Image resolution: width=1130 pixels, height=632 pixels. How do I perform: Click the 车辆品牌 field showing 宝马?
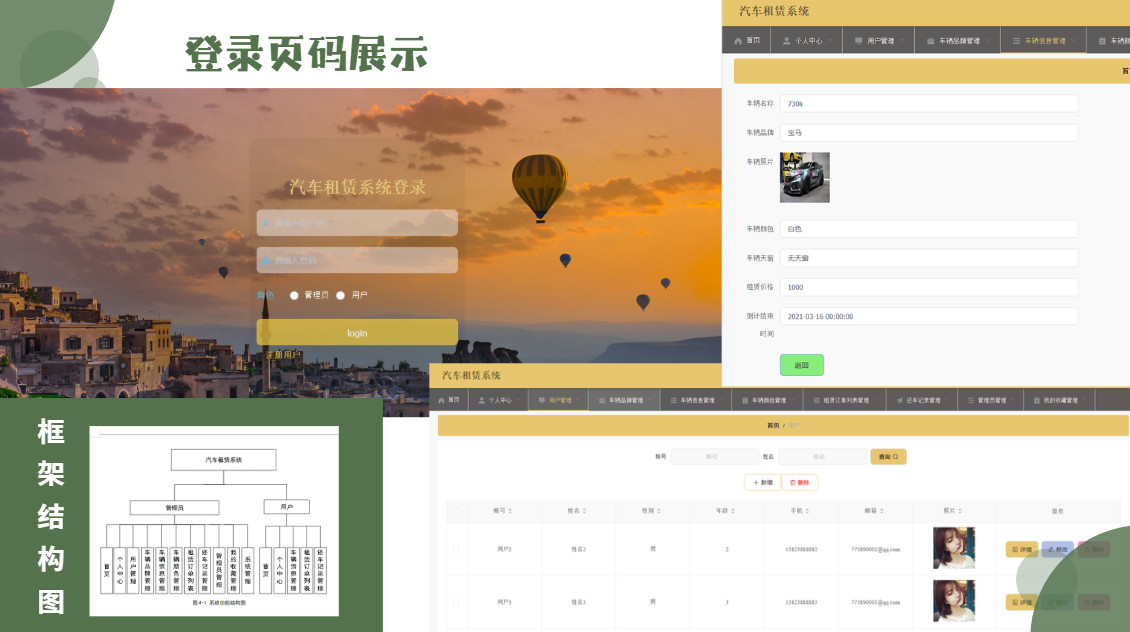coord(929,133)
